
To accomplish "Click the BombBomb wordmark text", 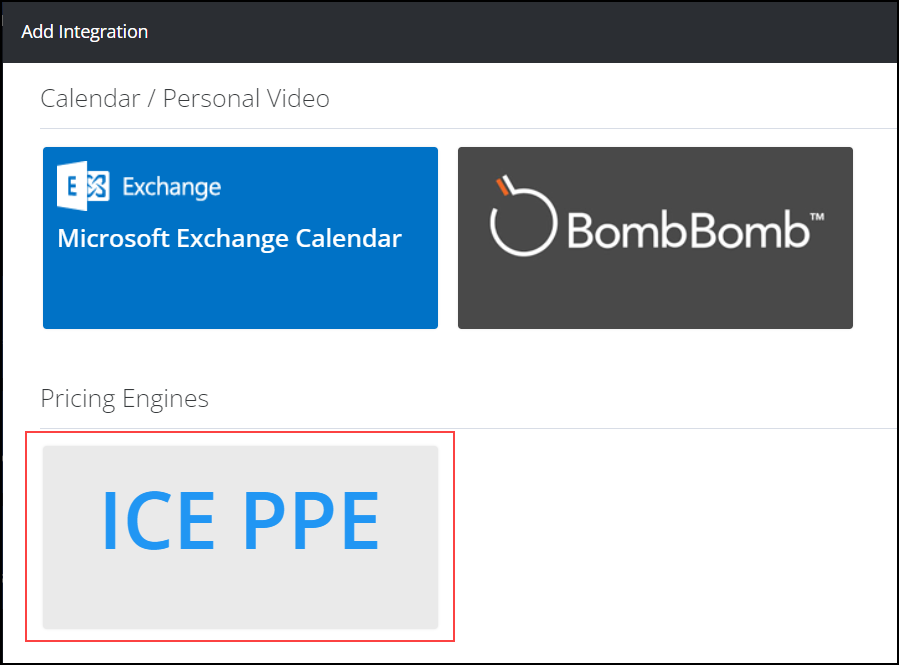I will pyautogui.click(x=688, y=230).
